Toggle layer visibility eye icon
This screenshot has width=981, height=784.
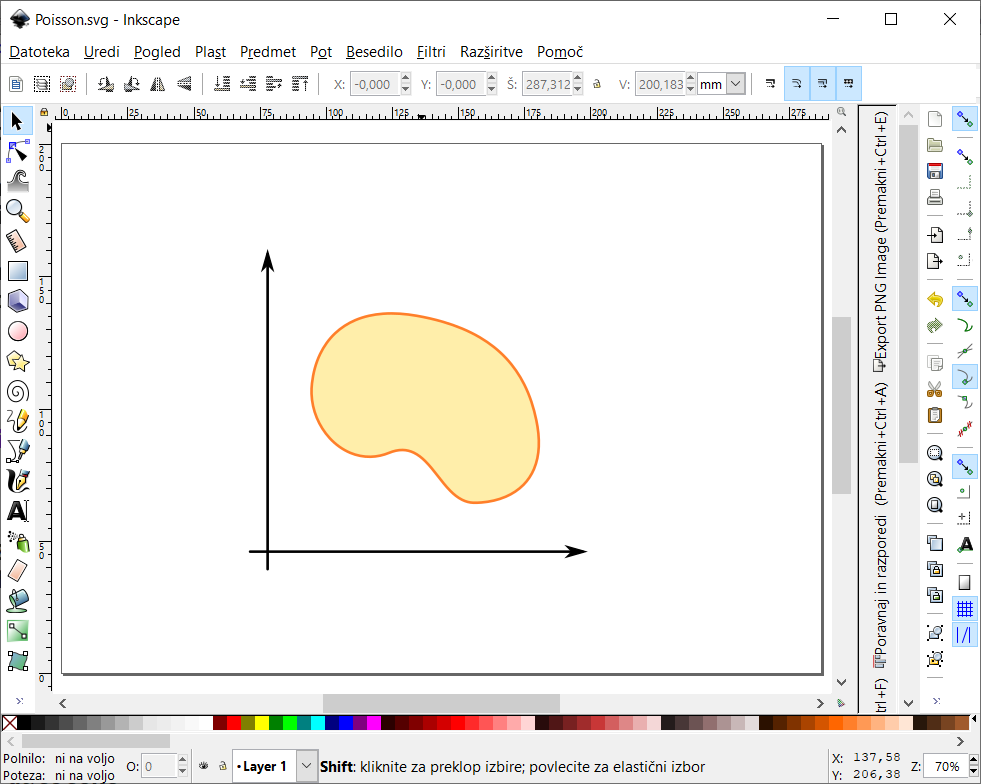(x=204, y=767)
